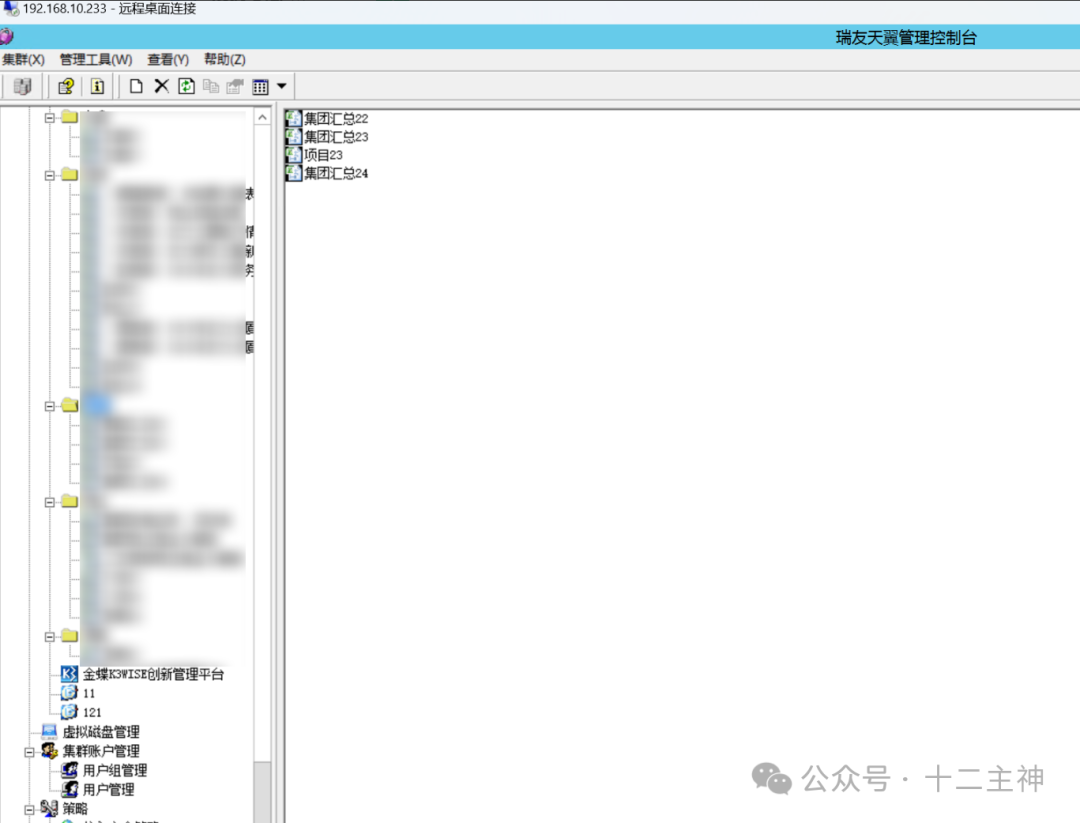Collapse the 策略 node

pyautogui.click(x=30, y=810)
